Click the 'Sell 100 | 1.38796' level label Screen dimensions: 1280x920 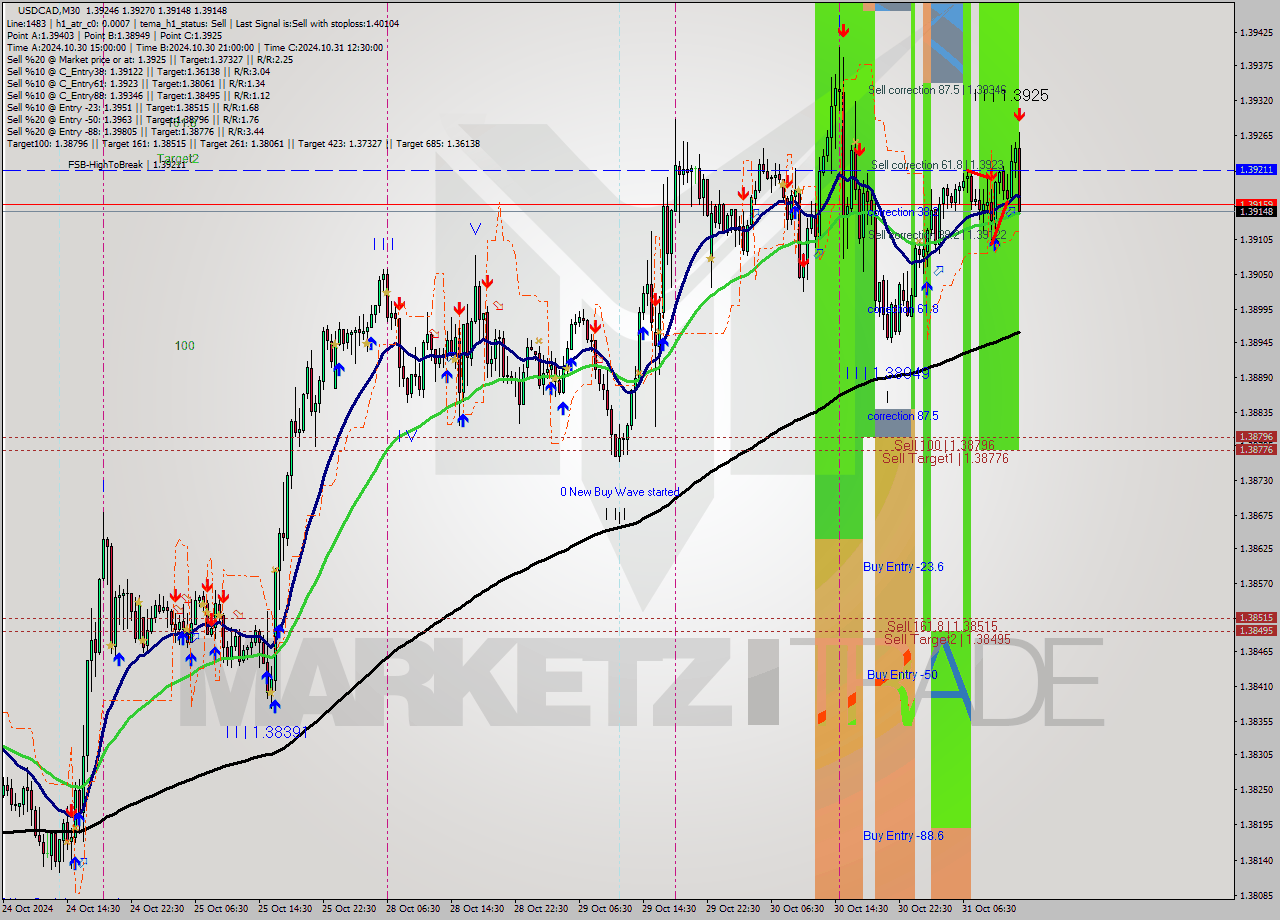click(x=944, y=444)
